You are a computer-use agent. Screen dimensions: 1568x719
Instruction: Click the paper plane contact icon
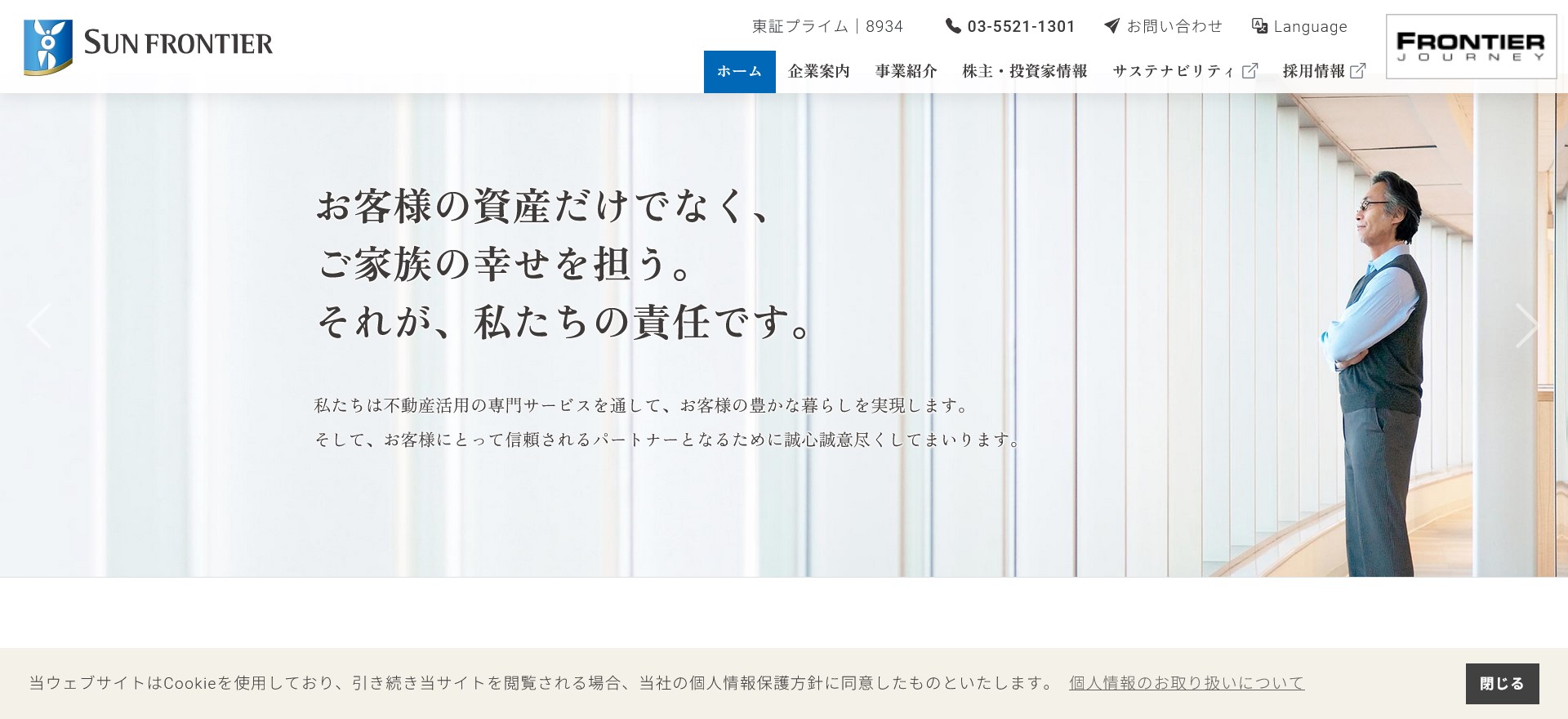(x=1111, y=26)
